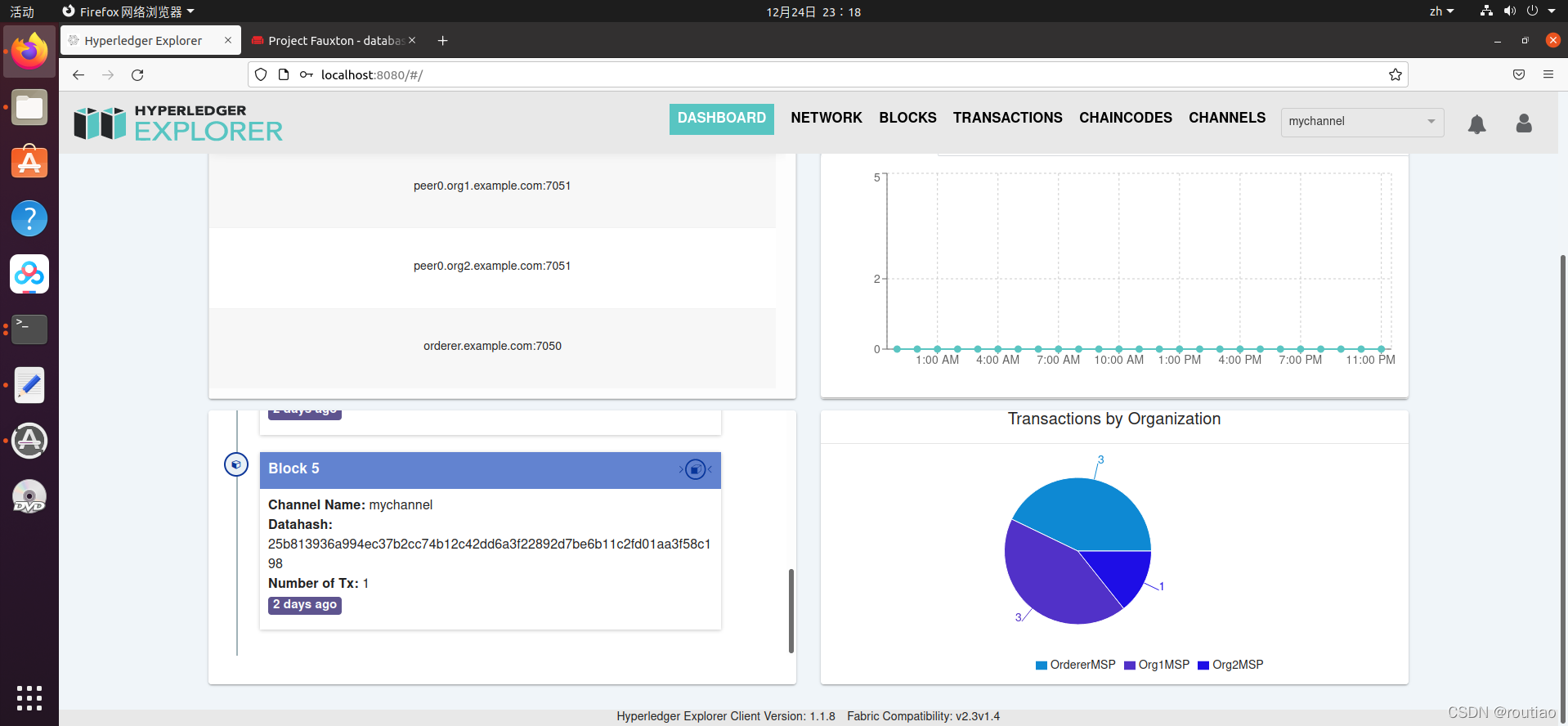The width and height of the screenshot is (1568, 726).
Task: Open the system power menu
Action: [1540, 11]
